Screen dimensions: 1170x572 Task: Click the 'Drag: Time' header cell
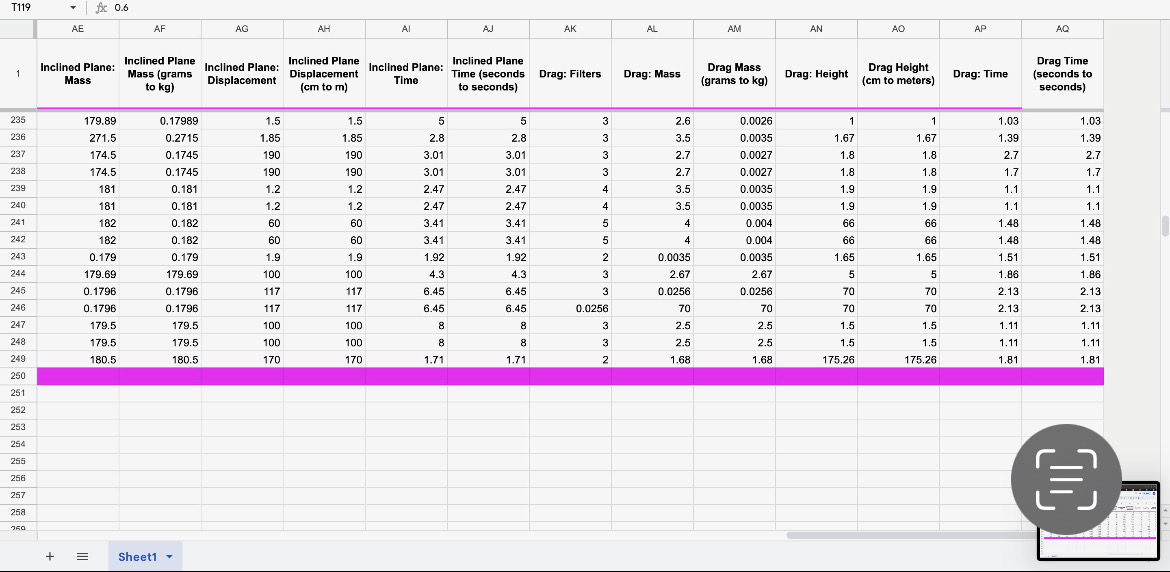coord(980,74)
